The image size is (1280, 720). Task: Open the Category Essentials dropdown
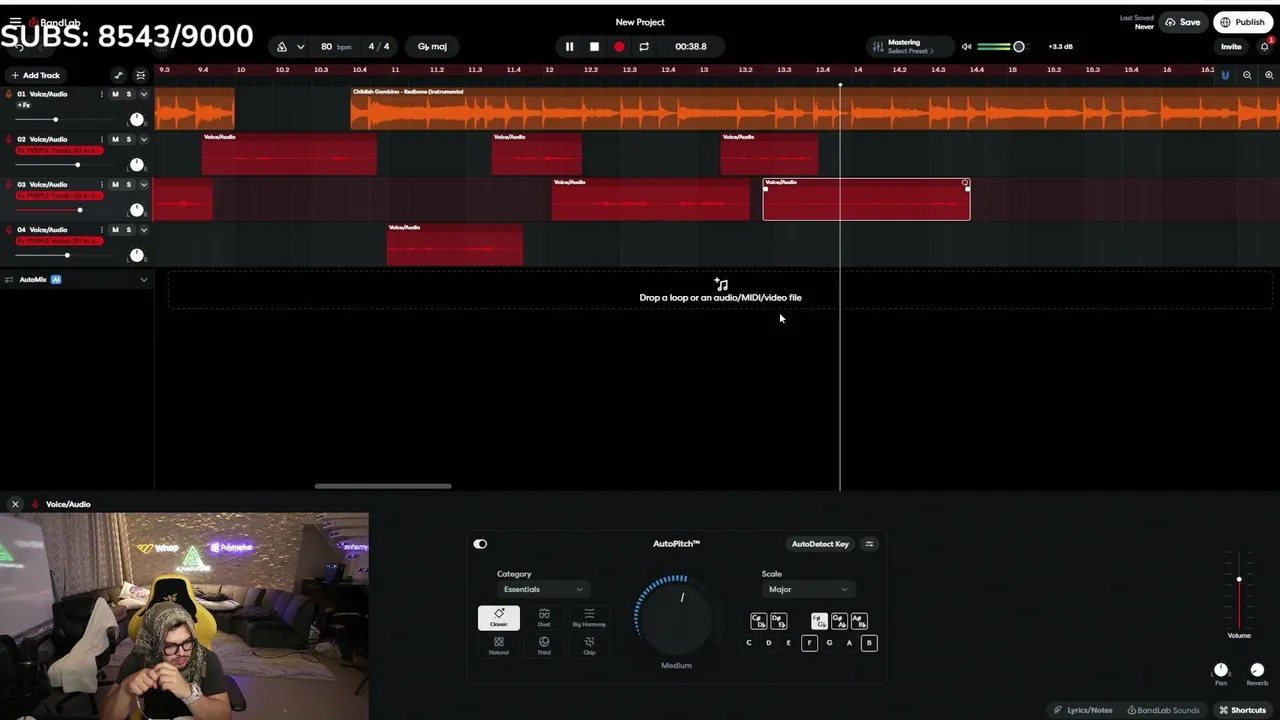coord(543,589)
